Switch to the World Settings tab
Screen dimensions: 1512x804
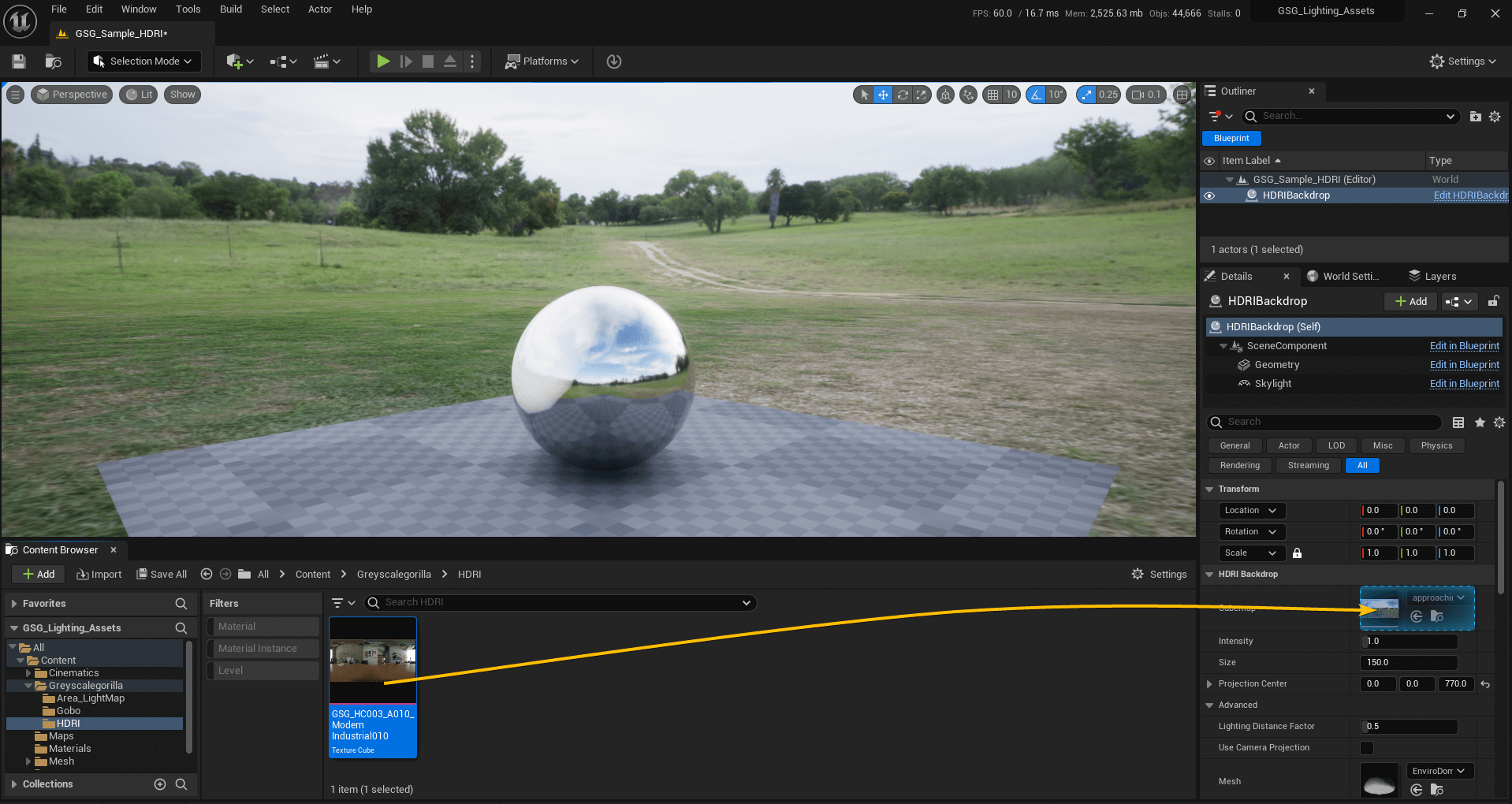[1343, 277]
